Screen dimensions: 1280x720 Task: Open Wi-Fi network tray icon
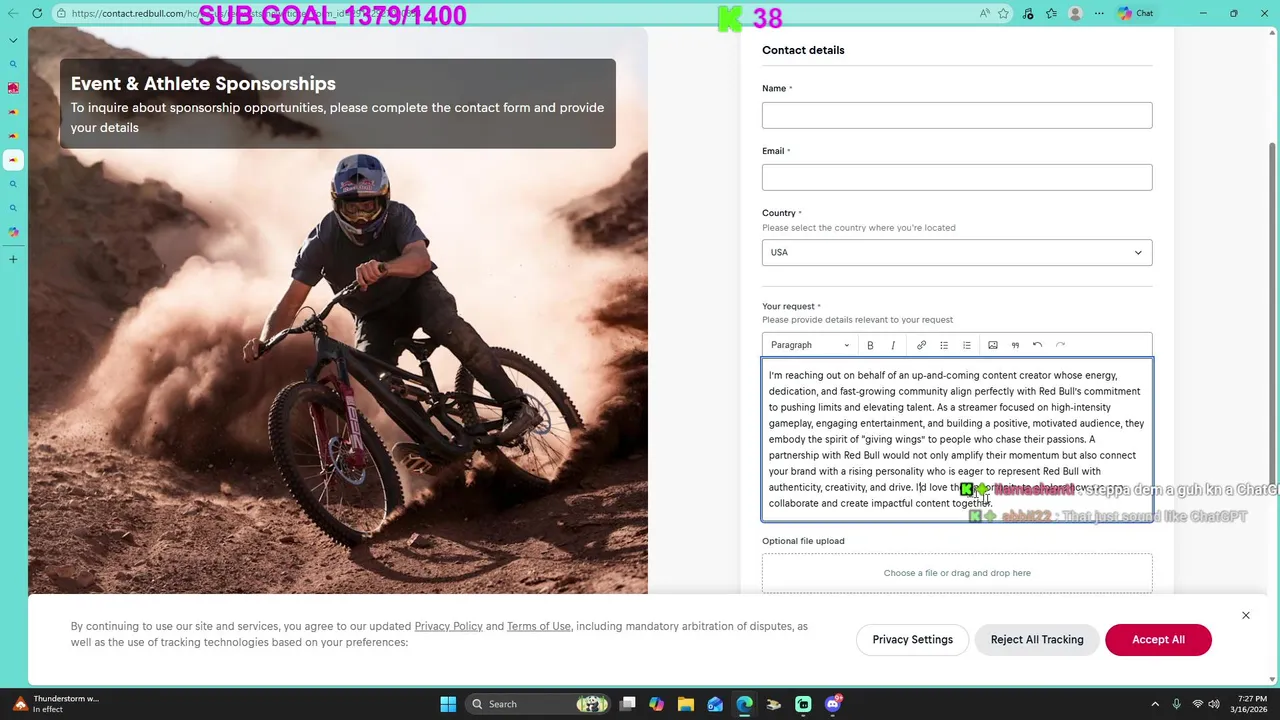1198,704
